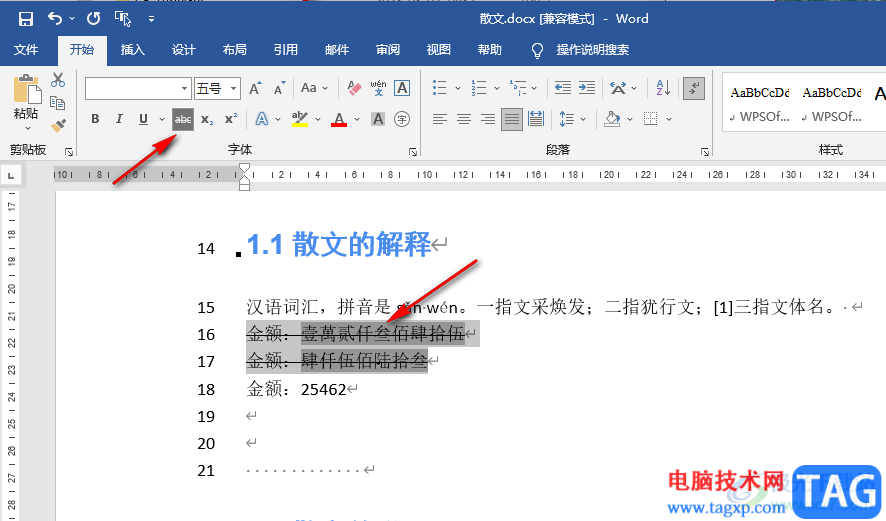Switch to the 审阅 tab

click(x=388, y=50)
